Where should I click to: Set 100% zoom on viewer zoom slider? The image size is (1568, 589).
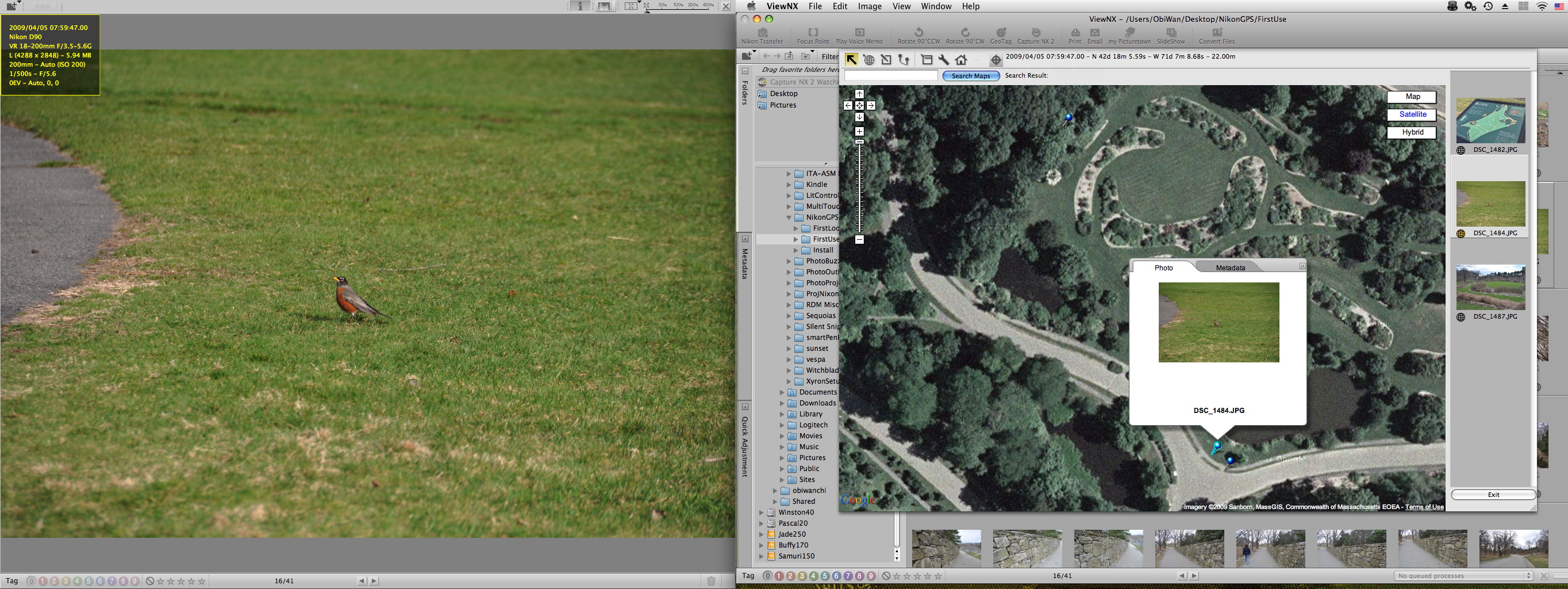coord(678,6)
